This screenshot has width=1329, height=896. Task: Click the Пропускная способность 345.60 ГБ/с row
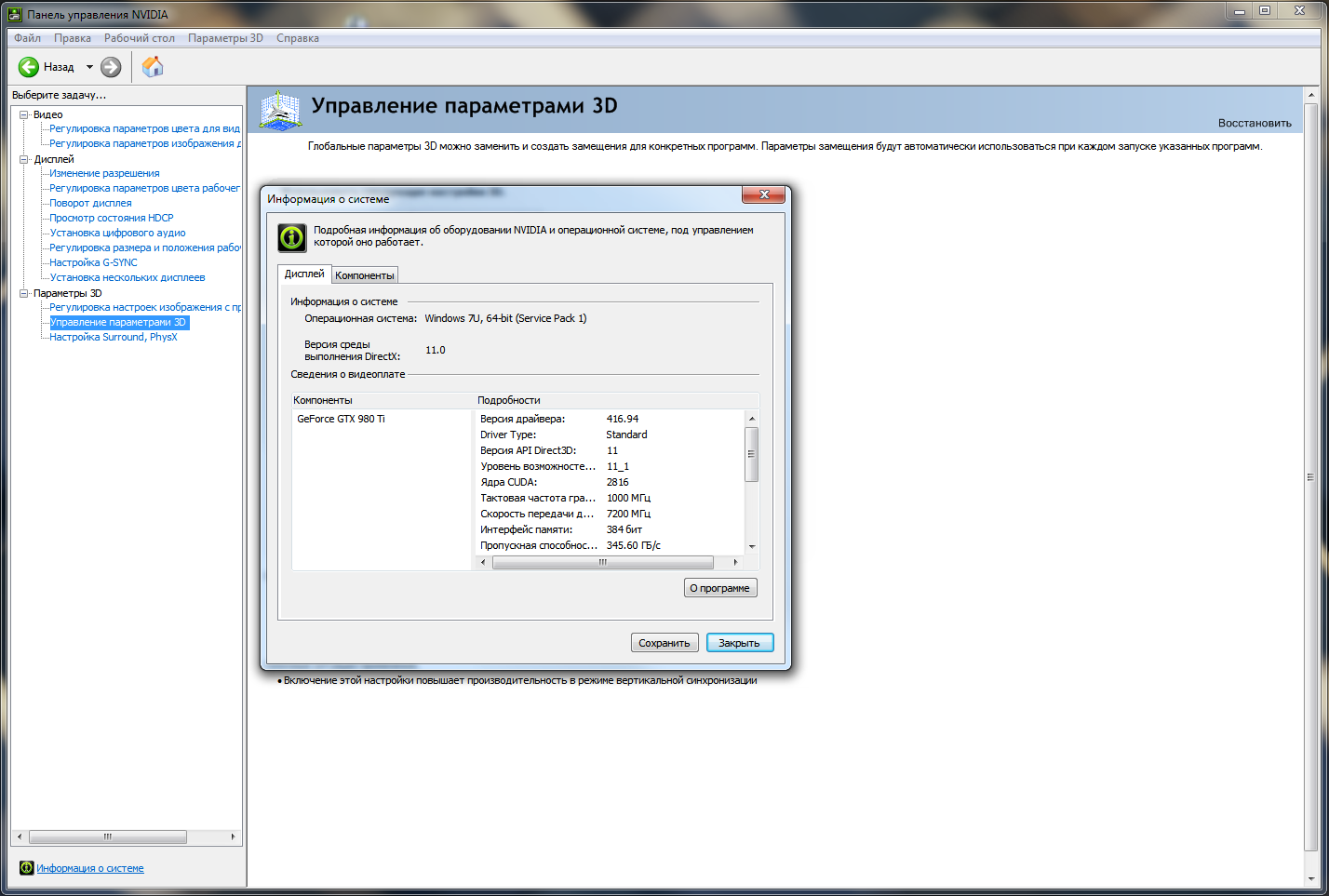(x=610, y=545)
